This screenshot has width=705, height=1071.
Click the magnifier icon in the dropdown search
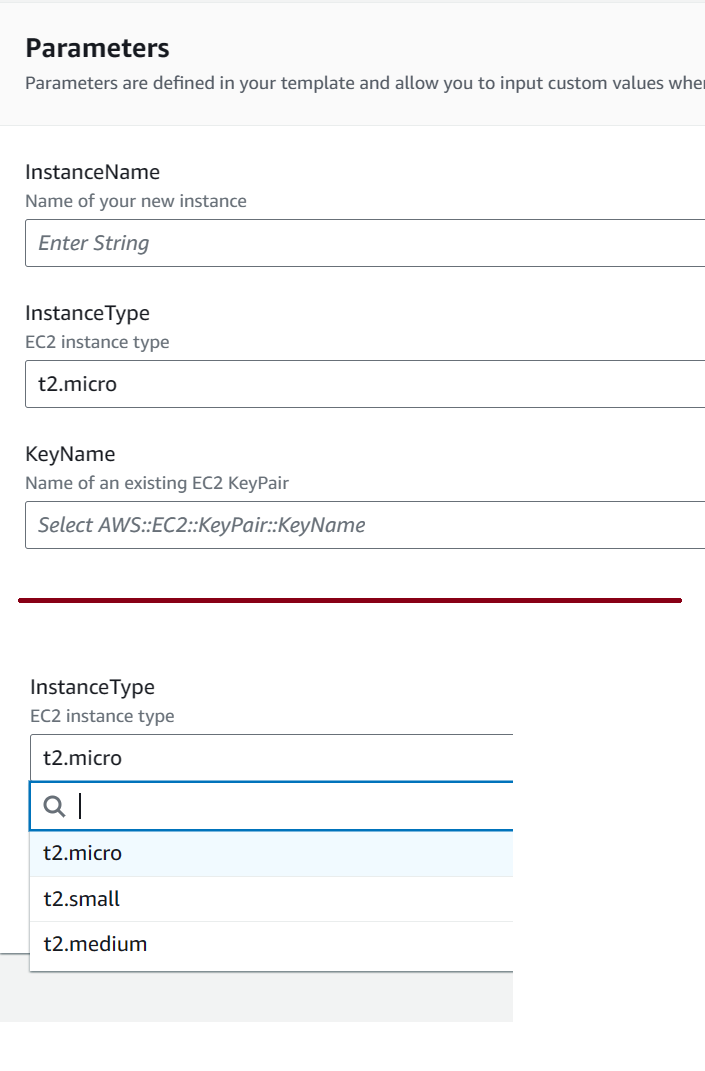click(x=55, y=807)
